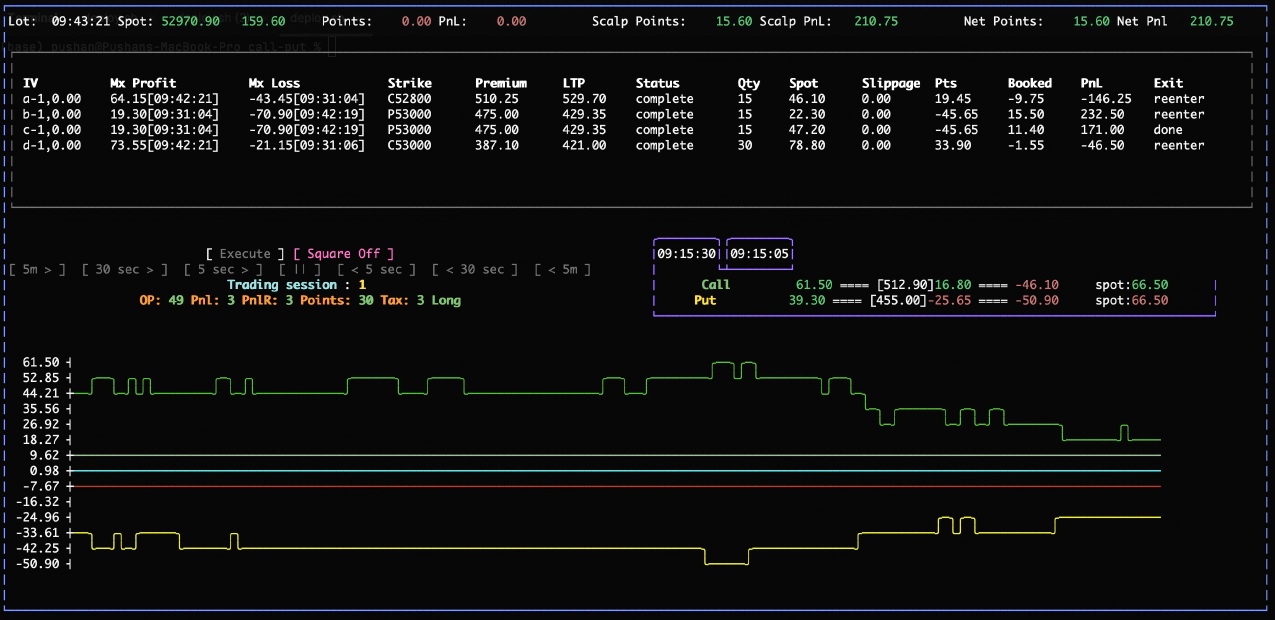Click the Strike column header
Viewport: 1275px width, 620px height.
pos(409,83)
